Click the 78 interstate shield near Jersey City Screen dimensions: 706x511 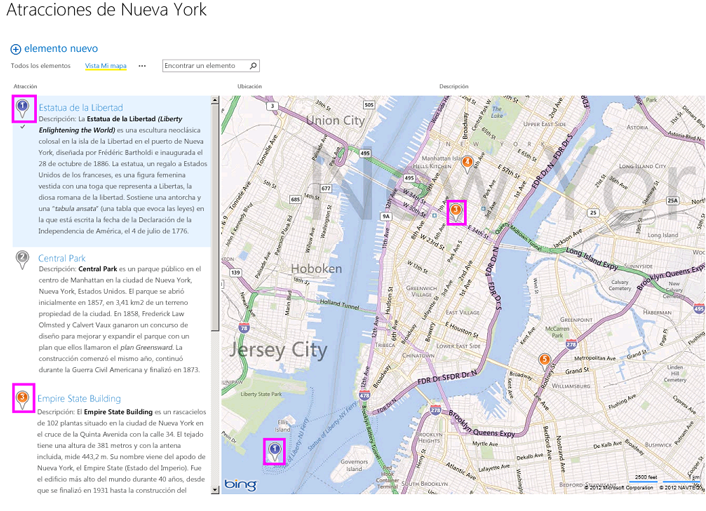pos(244,328)
